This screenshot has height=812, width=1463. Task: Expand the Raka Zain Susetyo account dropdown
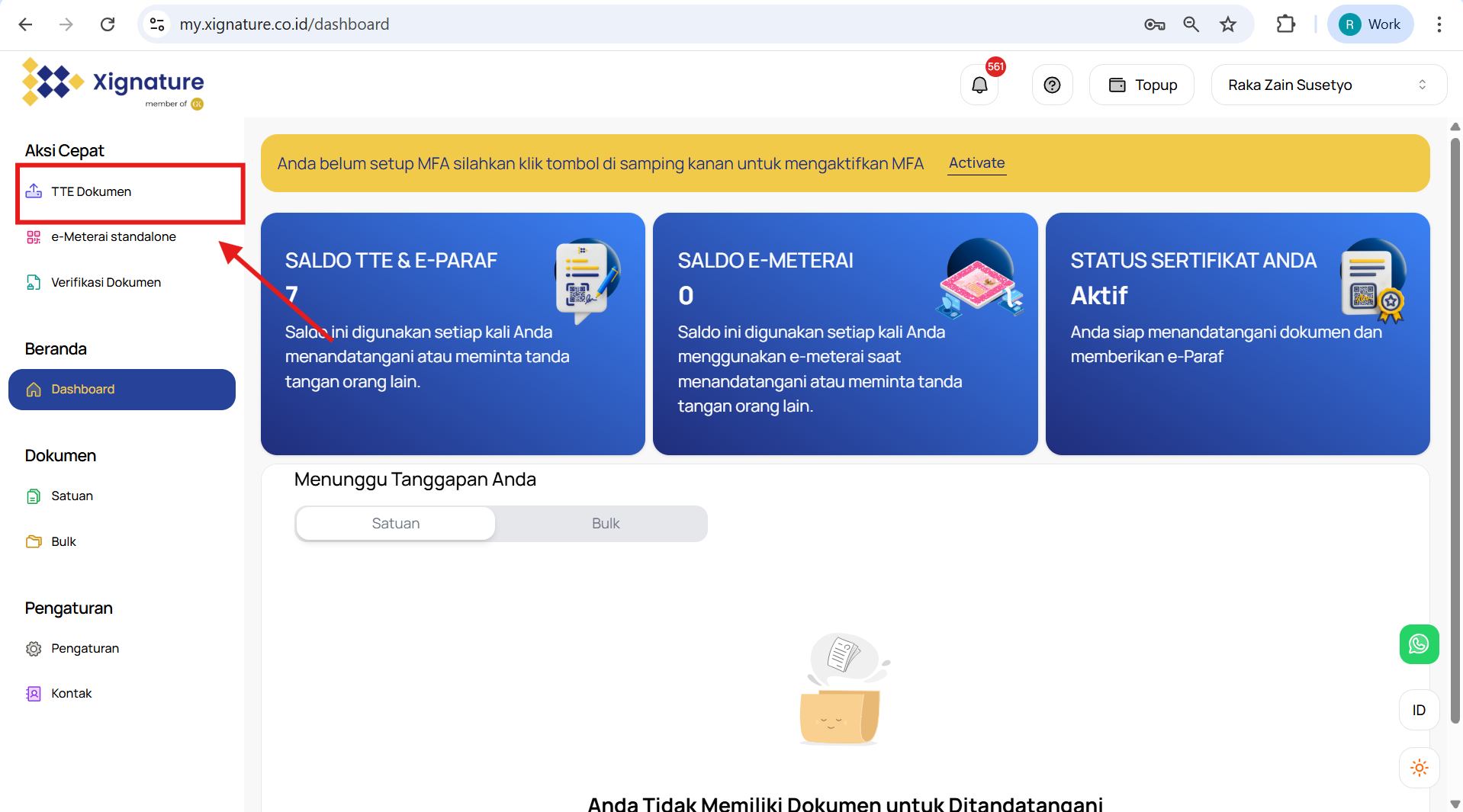tap(1328, 85)
